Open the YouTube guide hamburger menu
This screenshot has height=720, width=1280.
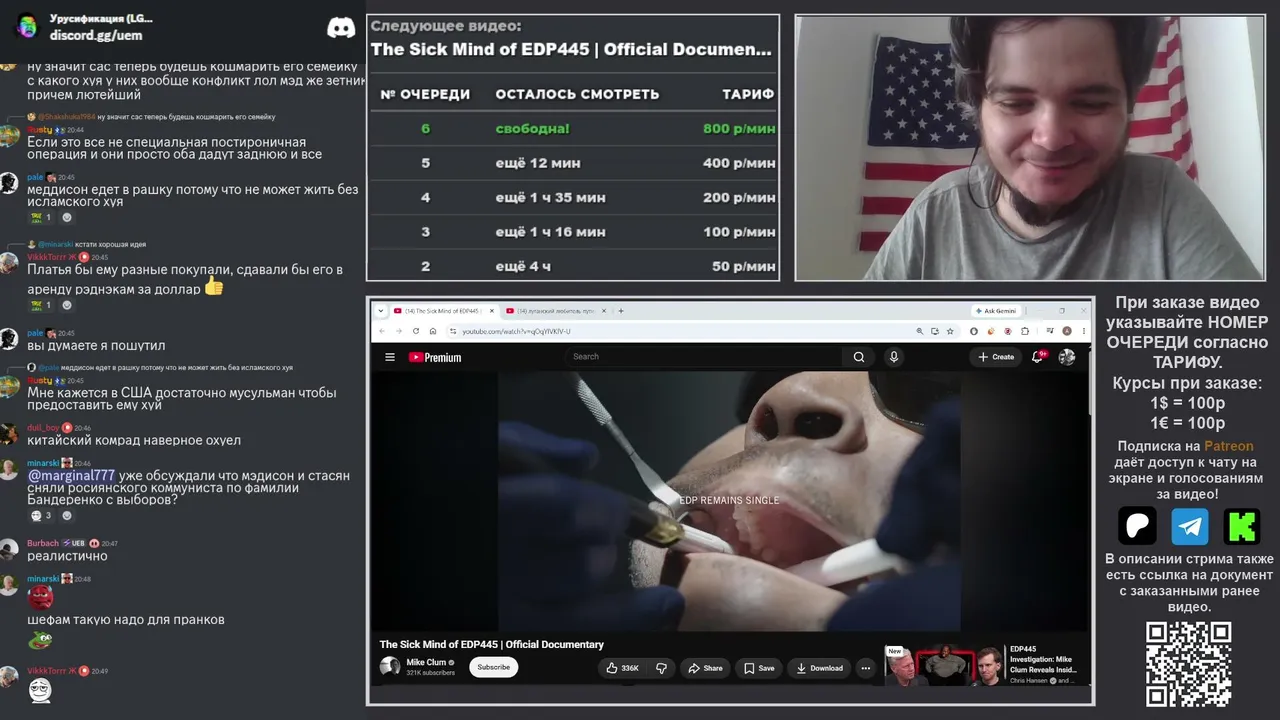(x=390, y=357)
